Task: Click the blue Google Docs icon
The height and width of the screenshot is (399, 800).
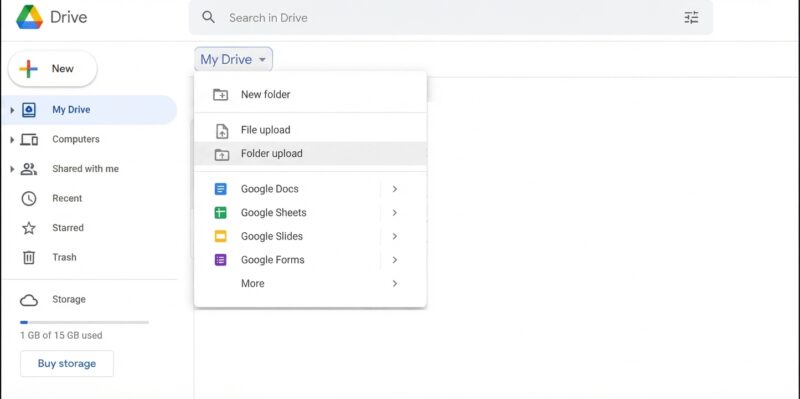Action: pyautogui.click(x=220, y=189)
